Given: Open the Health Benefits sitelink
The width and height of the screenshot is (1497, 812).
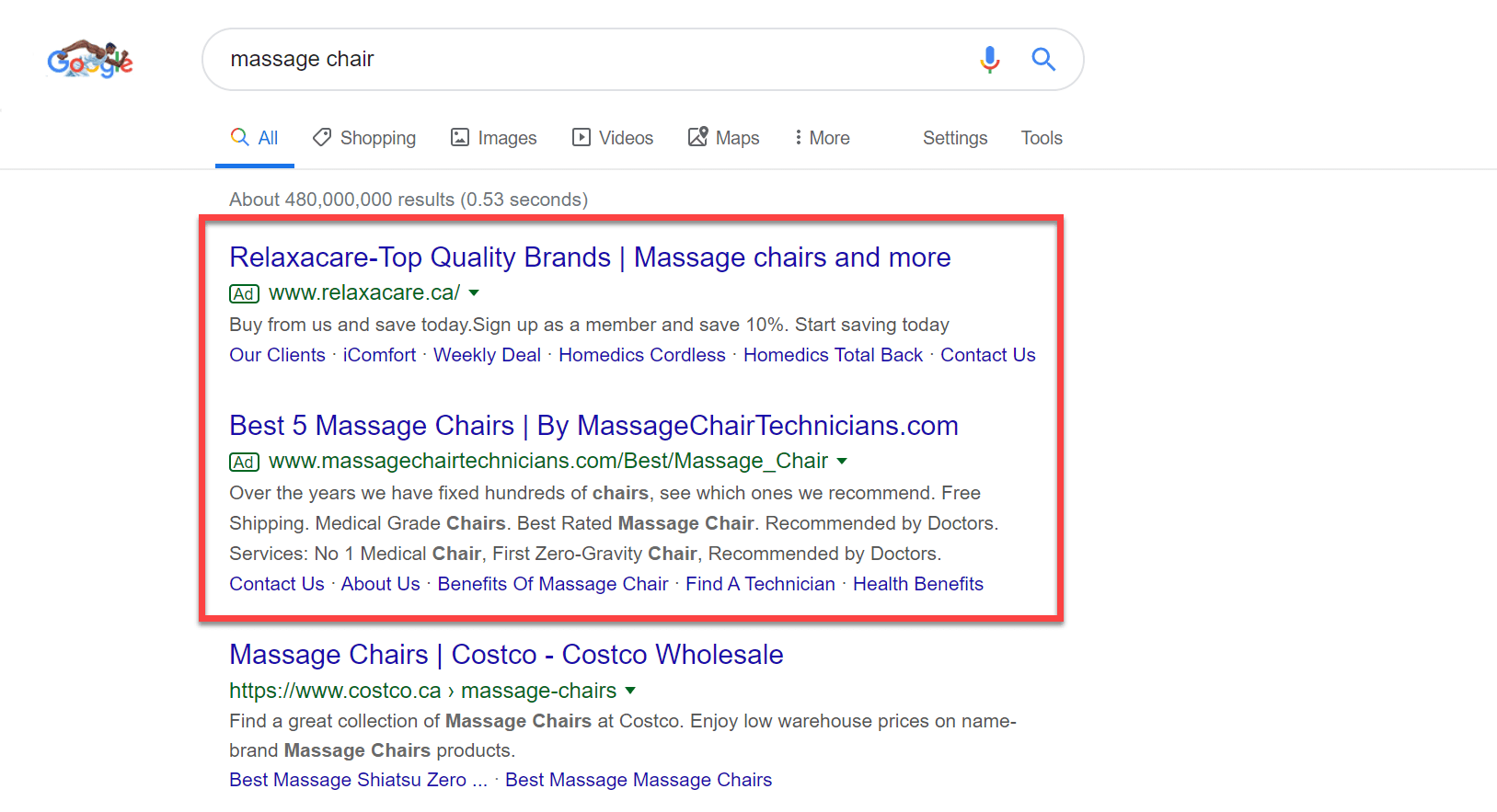Looking at the screenshot, I should click(x=918, y=584).
